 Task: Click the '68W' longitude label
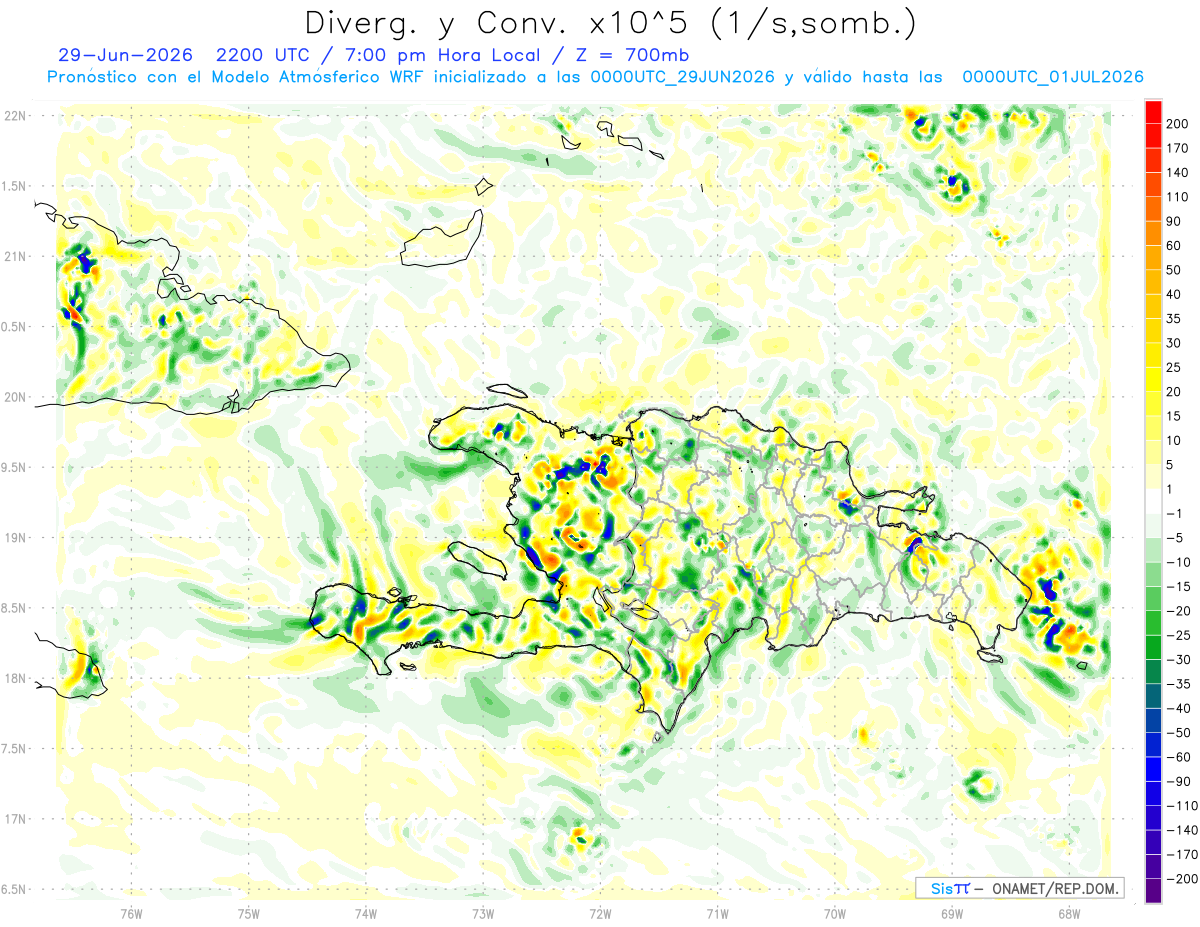[x=1069, y=913]
